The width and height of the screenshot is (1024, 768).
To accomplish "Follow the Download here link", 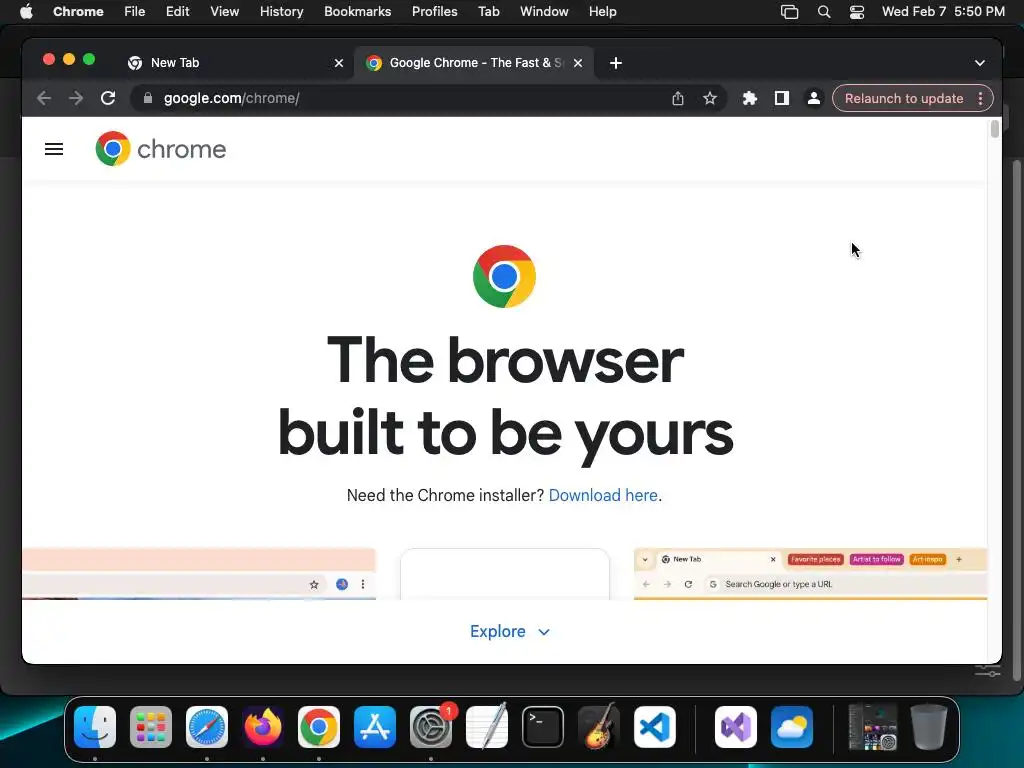I will click(x=603, y=495).
